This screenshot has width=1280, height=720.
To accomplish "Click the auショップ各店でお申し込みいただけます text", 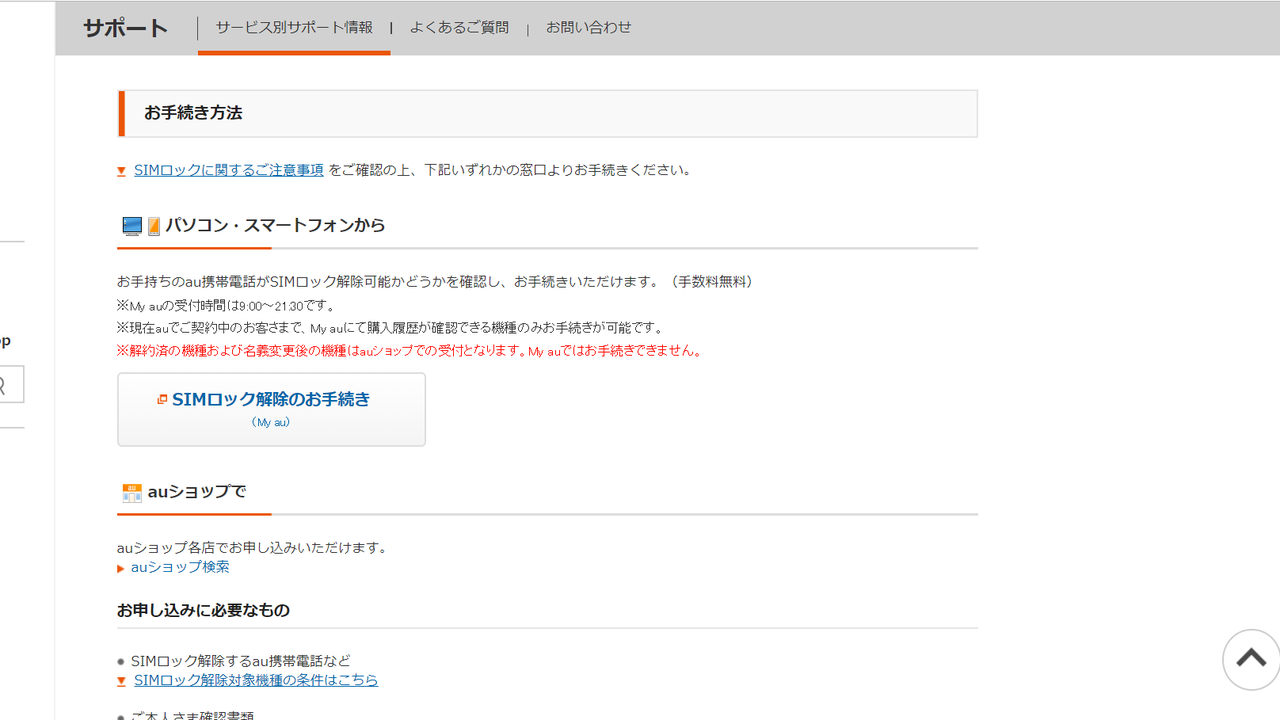I will click(253, 548).
